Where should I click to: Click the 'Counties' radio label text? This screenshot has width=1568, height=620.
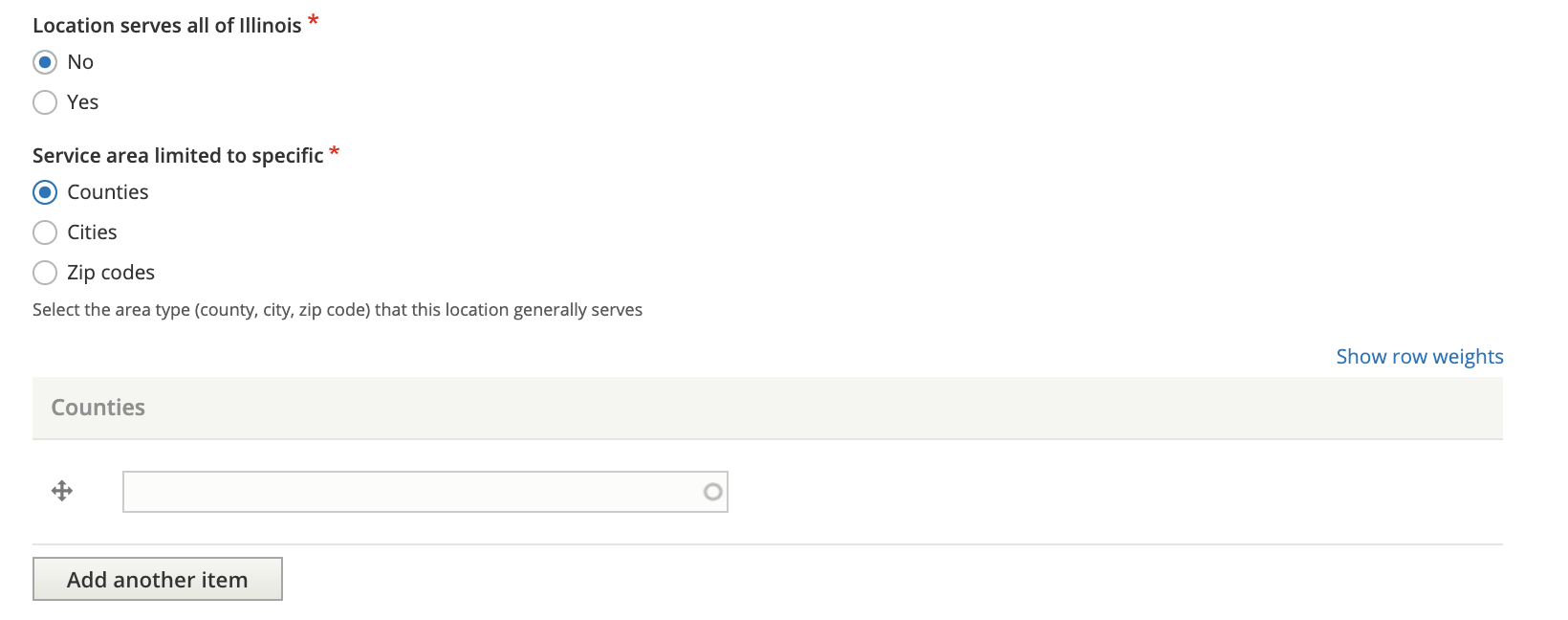pyautogui.click(x=108, y=192)
